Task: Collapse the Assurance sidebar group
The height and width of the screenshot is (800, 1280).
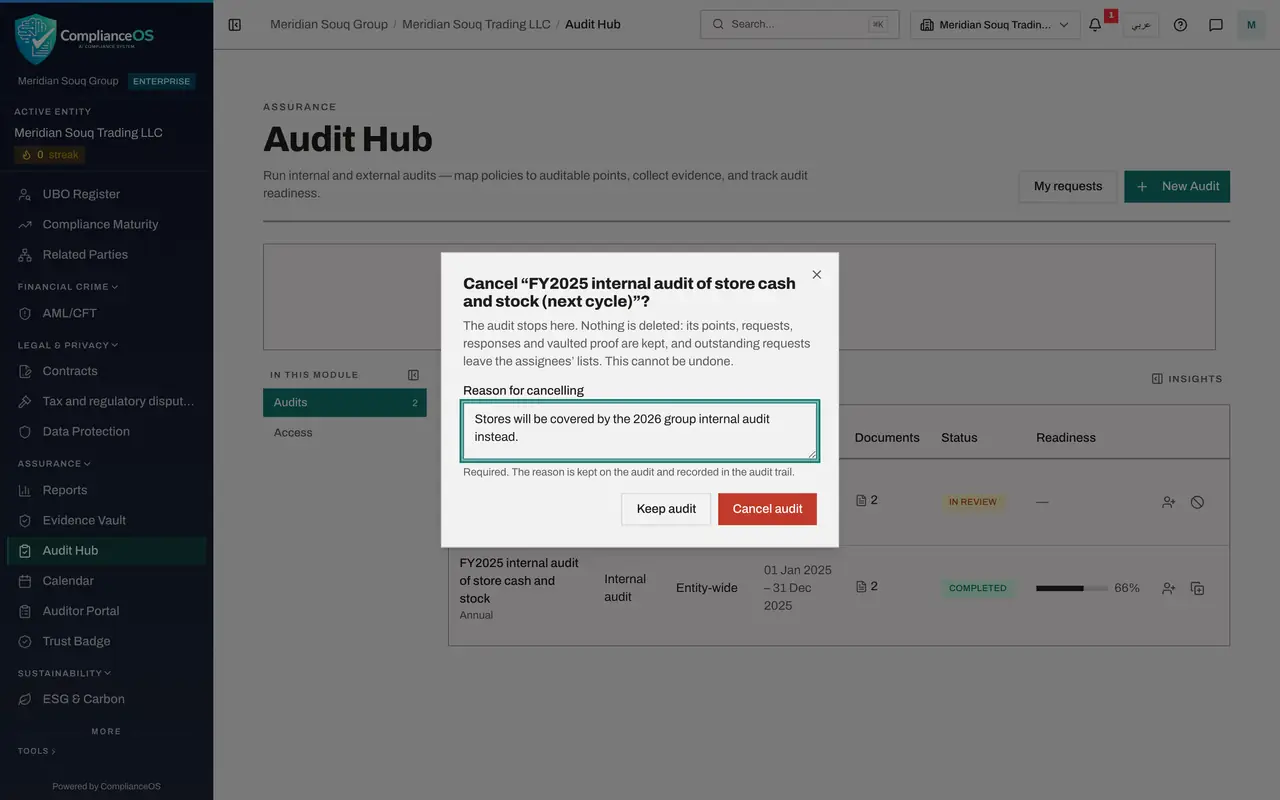Action: pos(54,464)
